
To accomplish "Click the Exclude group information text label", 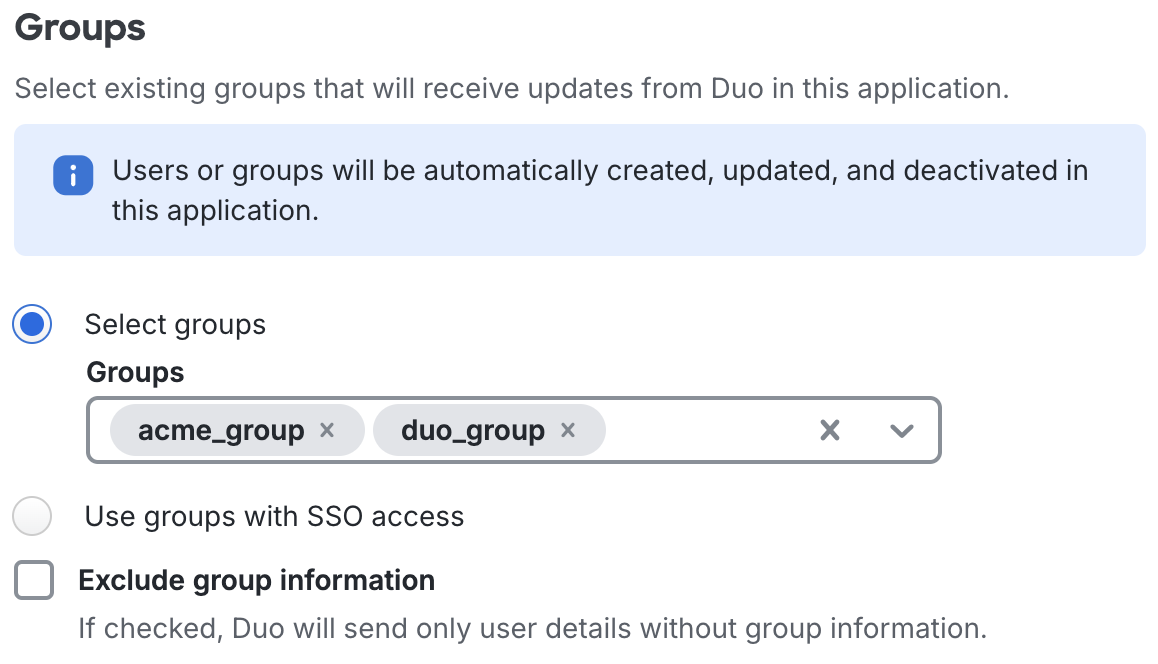I will (x=255, y=579).
